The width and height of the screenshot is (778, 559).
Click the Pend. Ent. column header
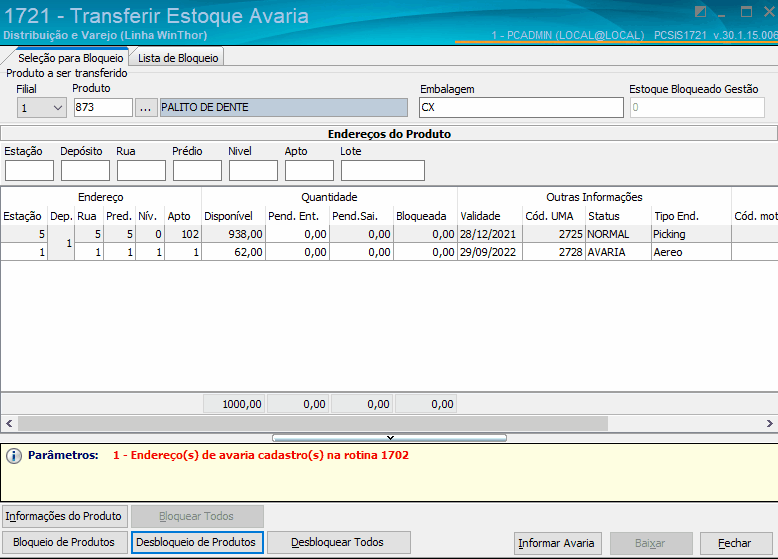click(x=297, y=216)
